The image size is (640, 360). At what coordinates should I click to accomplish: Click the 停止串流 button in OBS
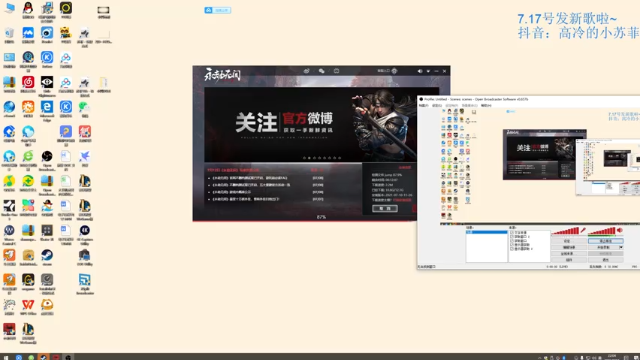point(605,241)
